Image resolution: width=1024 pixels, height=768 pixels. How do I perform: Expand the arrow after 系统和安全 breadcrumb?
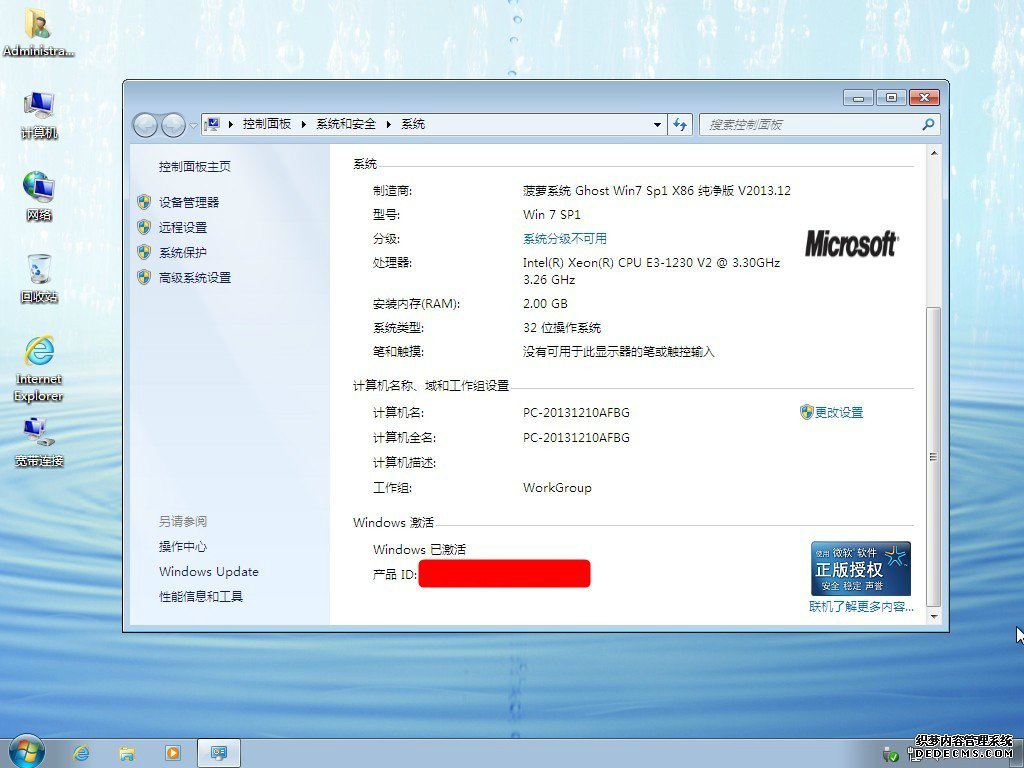(389, 124)
